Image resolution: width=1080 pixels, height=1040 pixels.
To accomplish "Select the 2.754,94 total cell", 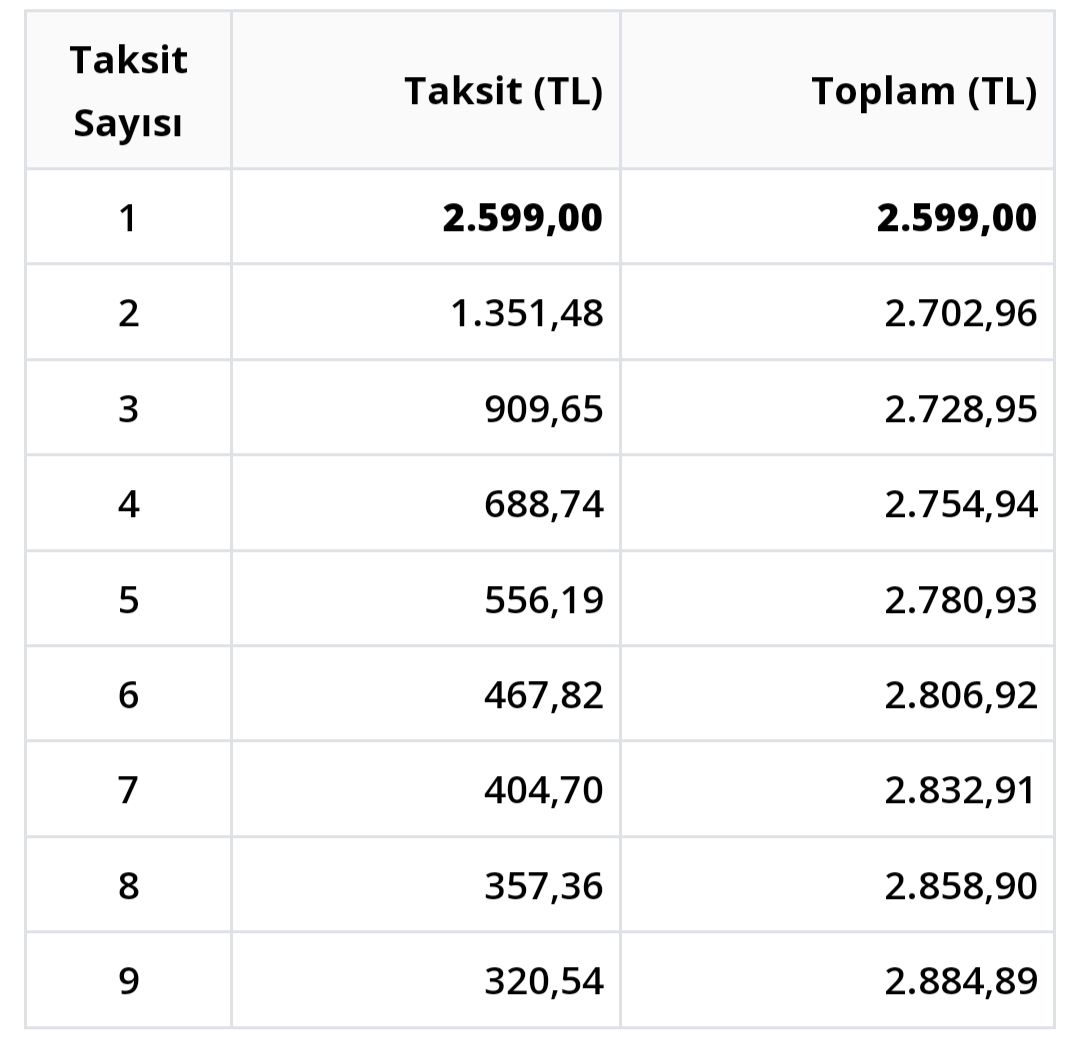I will [961, 505].
